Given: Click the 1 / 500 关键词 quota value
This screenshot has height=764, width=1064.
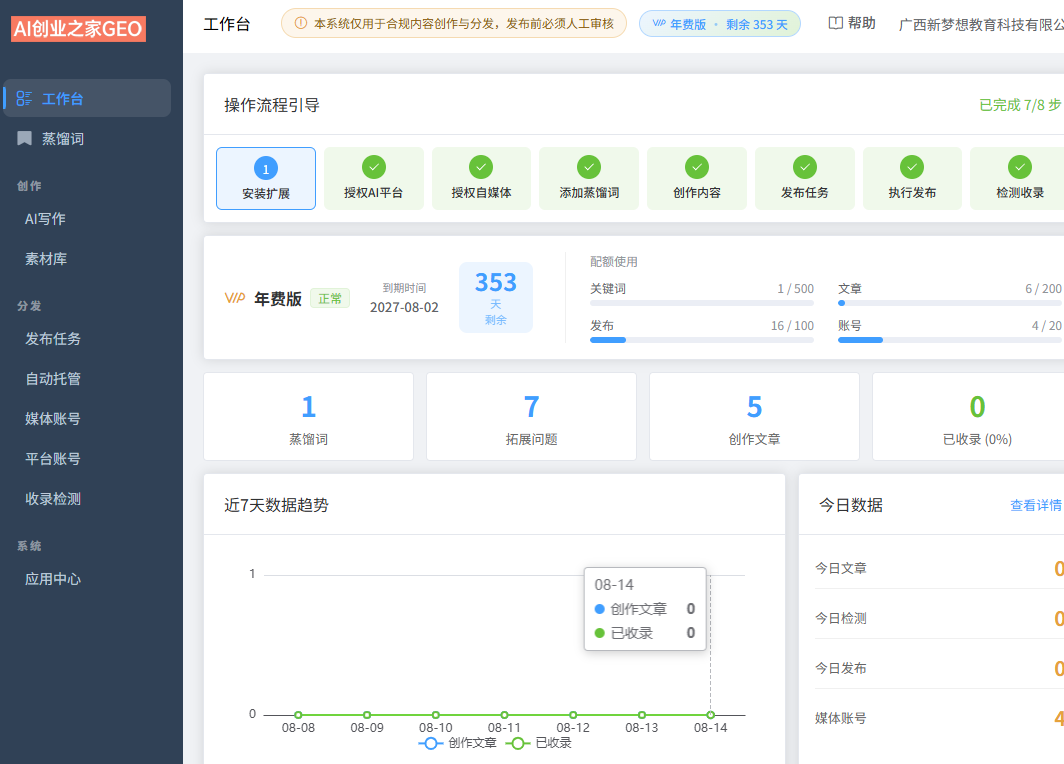Looking at the screenshot, I should 795,288.
